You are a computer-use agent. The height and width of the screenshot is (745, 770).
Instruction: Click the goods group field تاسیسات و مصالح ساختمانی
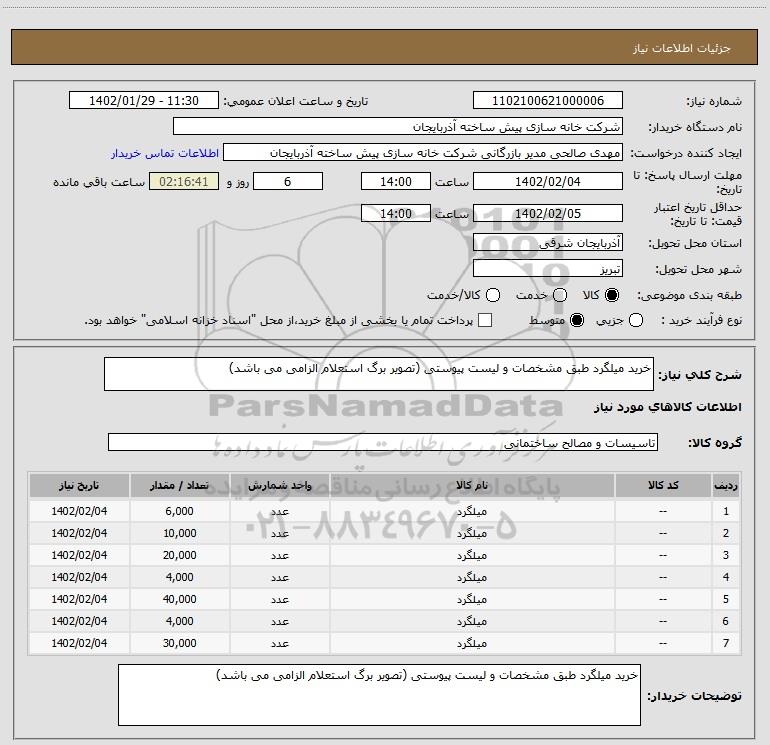pyautogui.click(x=383, y=442)
